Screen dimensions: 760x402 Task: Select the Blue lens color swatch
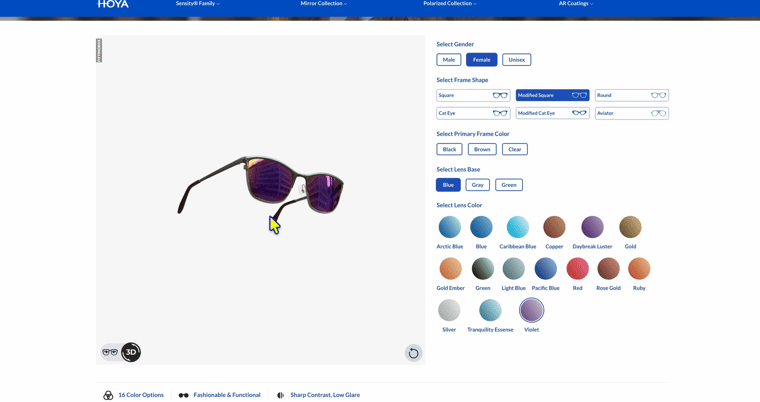481,227
